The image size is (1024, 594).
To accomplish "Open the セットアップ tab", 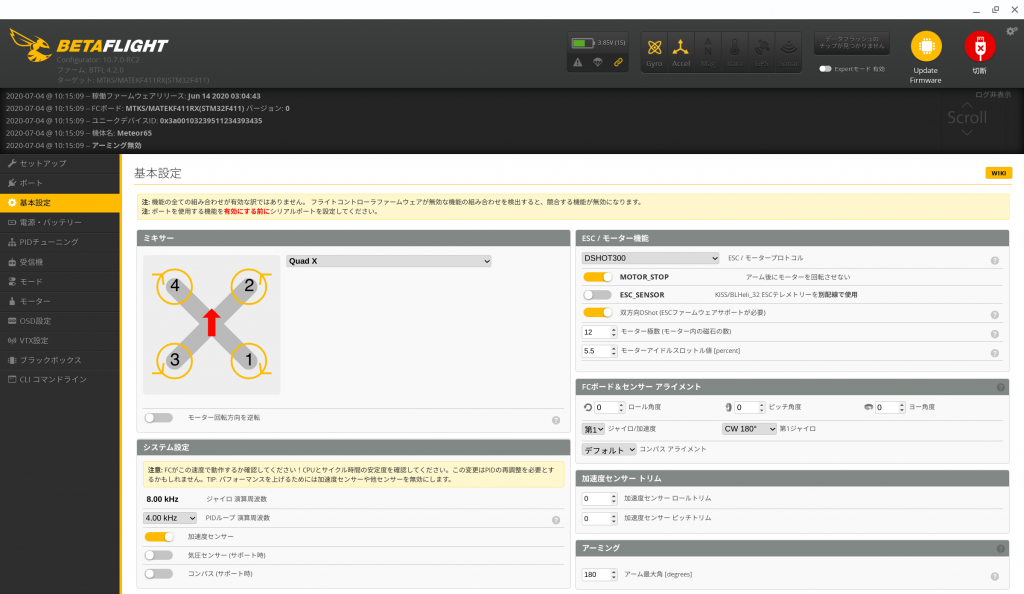I will [60, 163].
